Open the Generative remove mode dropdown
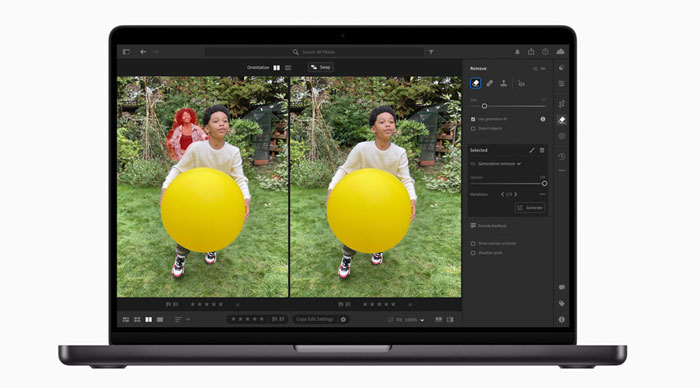 point(499,164)
